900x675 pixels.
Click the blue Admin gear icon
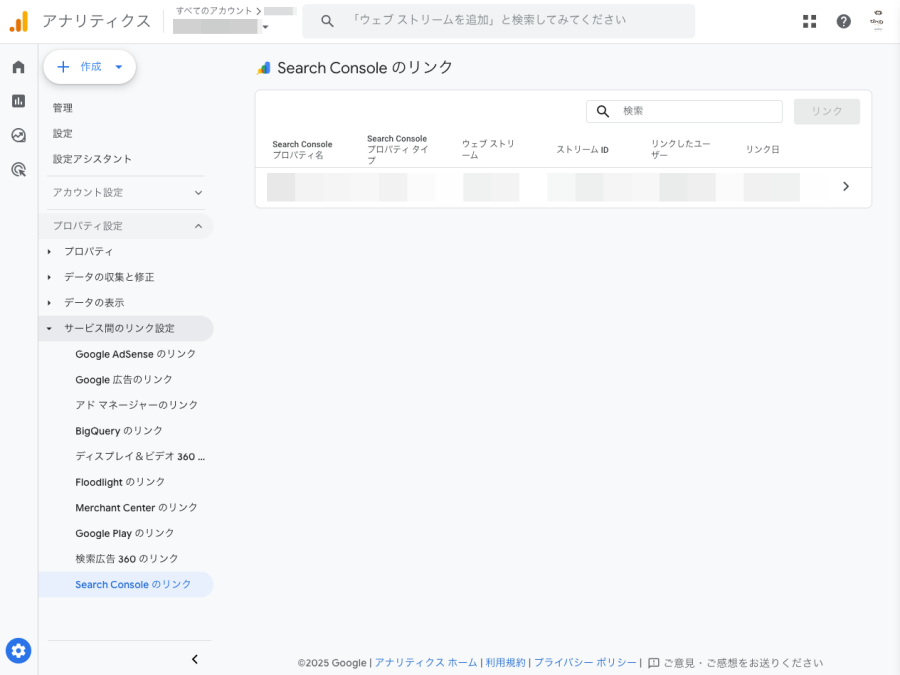click(x=18, y=651)
